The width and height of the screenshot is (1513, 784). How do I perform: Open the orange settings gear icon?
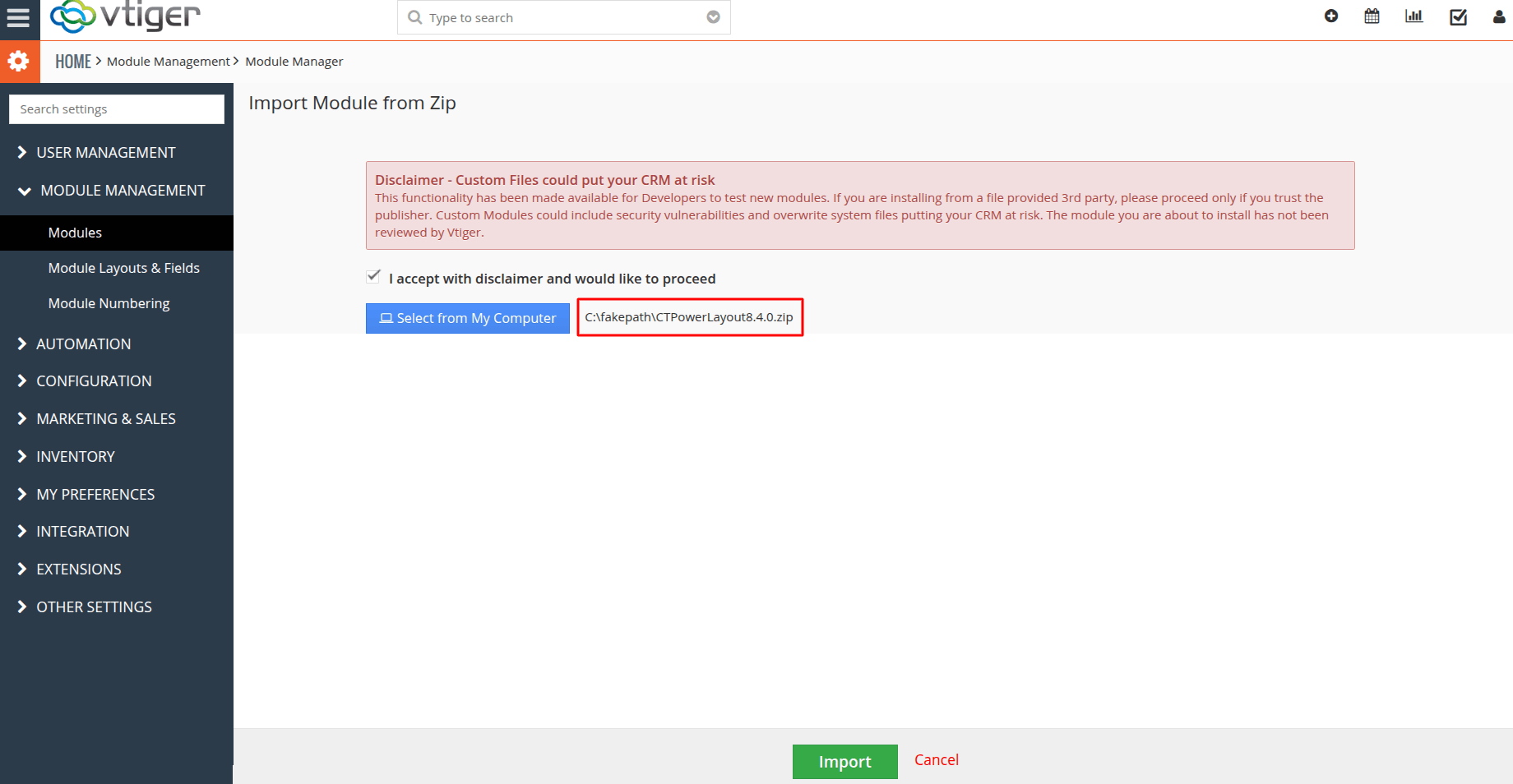19,61
